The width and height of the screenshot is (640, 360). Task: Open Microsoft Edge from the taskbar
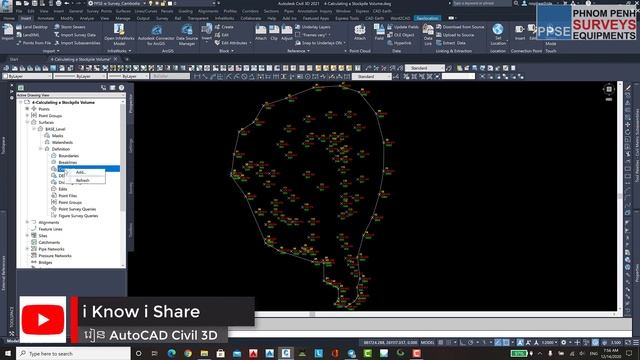coord(171,353)
